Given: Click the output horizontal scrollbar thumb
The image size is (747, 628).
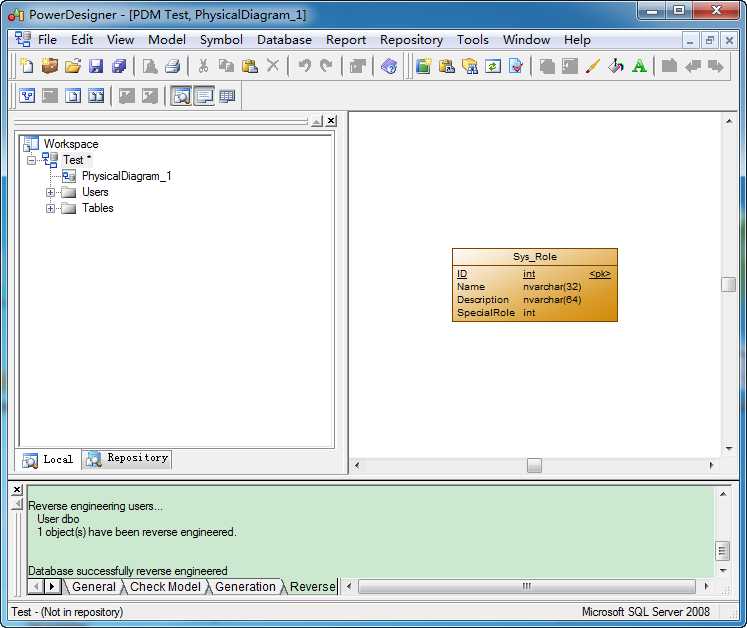Looking at the screenshot, I should (527, 586).
